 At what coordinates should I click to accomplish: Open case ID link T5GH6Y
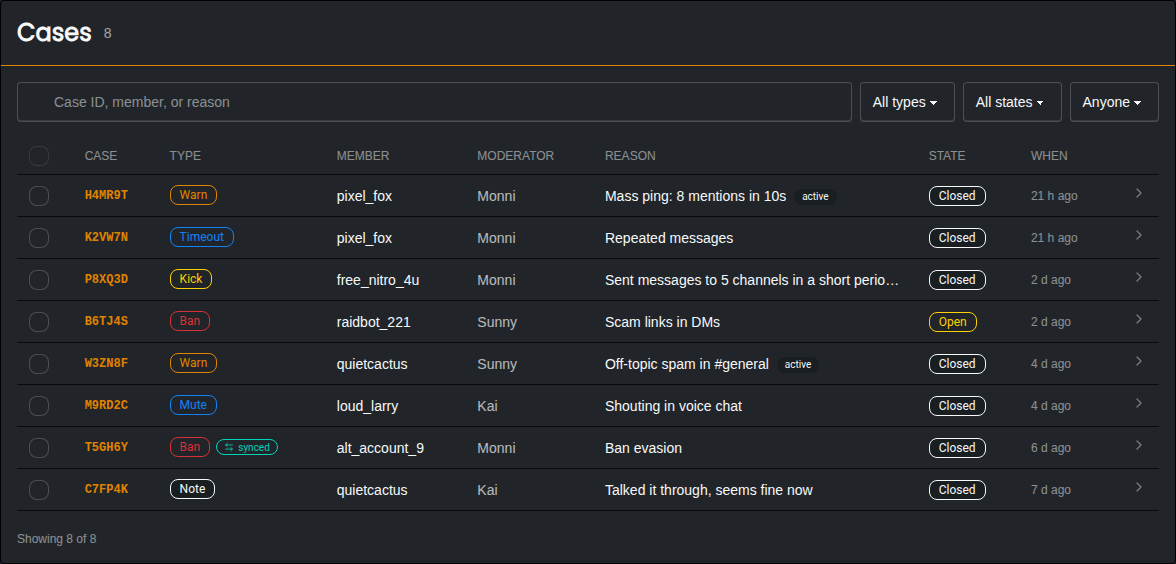pyautogui.click(x=106, y=447)
